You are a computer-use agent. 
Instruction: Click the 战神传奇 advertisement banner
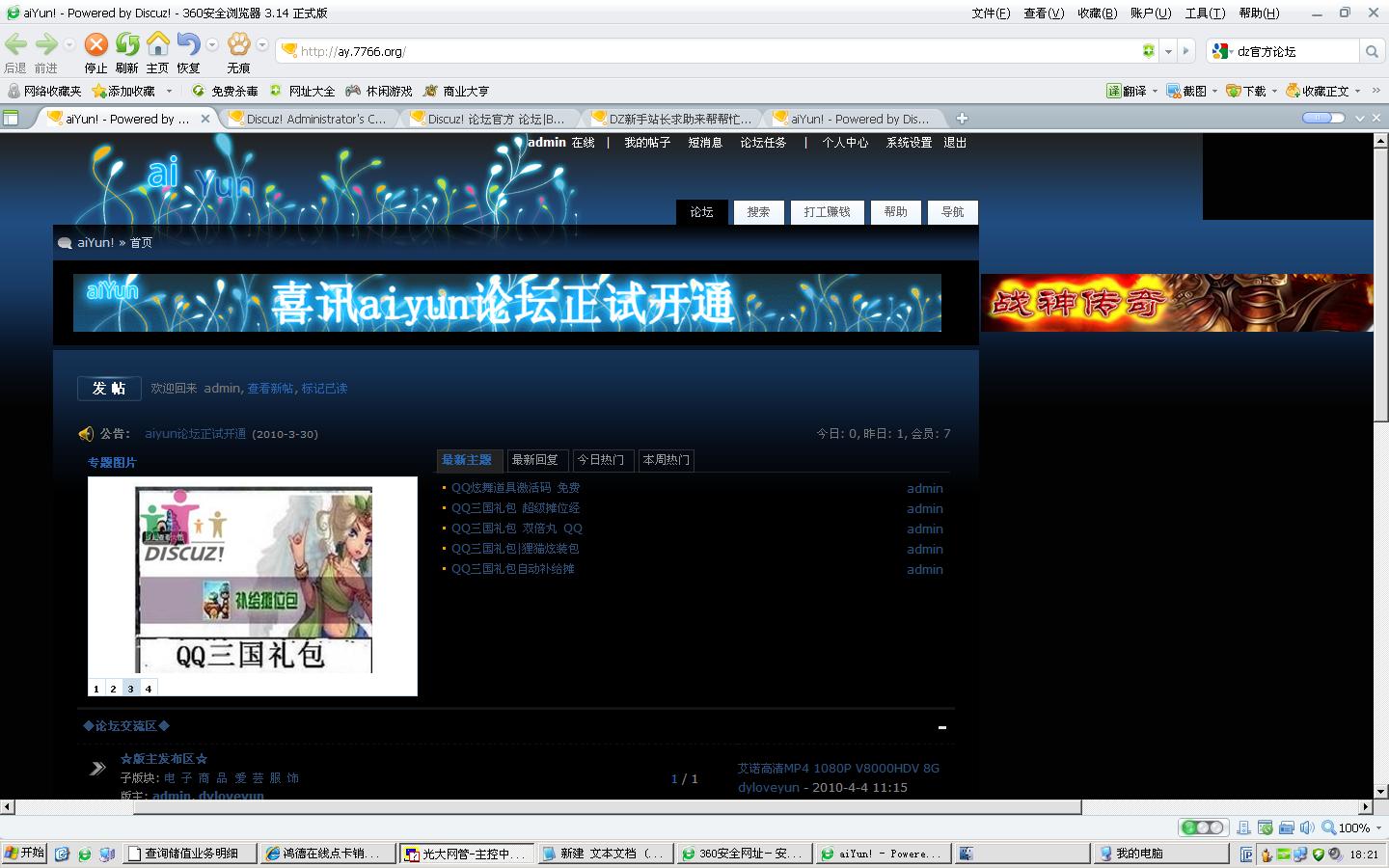tap(1177, 303)
